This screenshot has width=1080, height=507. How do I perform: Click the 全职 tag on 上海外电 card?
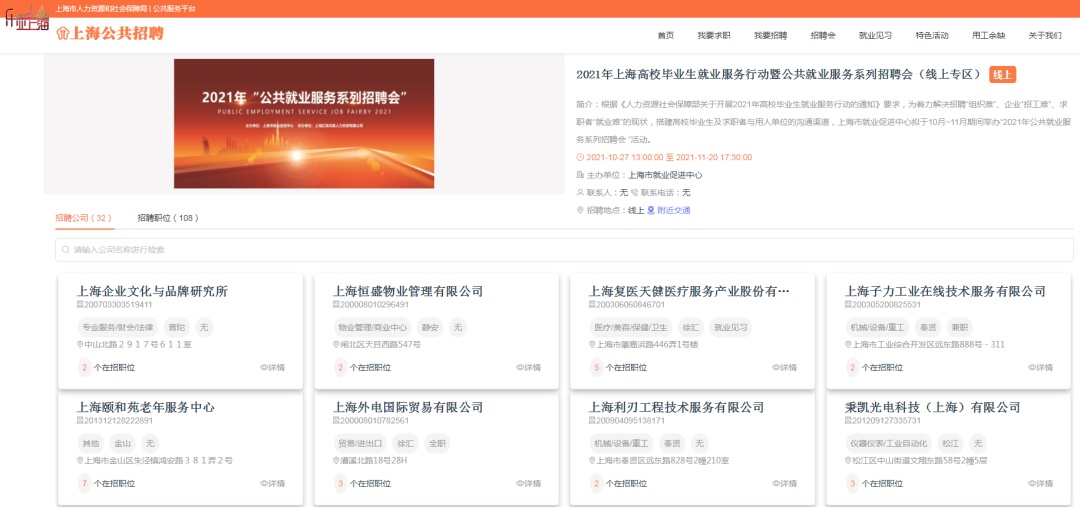coord(436,443)
